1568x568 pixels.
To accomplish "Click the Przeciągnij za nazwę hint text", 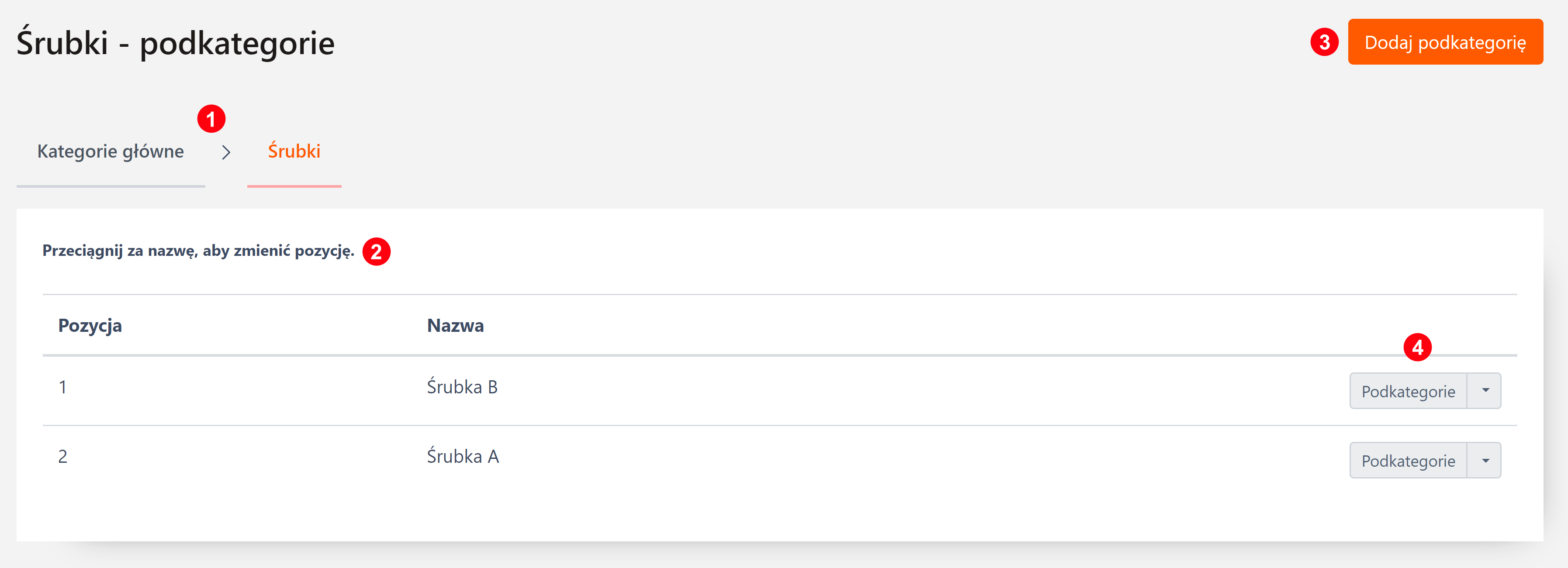I will click(x=198, y=251).
